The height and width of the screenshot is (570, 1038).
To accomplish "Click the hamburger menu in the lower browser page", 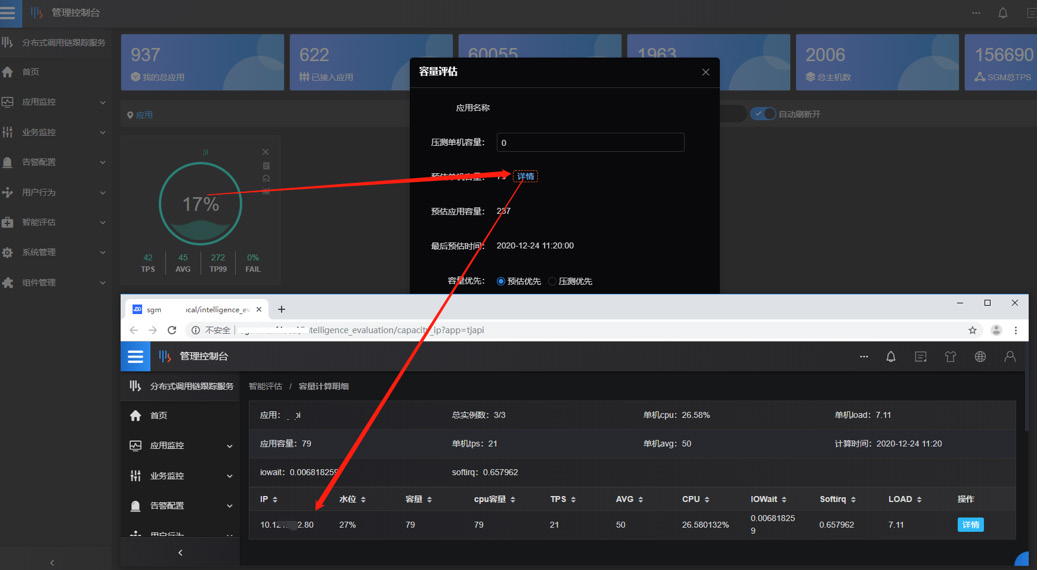I will (x=135, y=356).
